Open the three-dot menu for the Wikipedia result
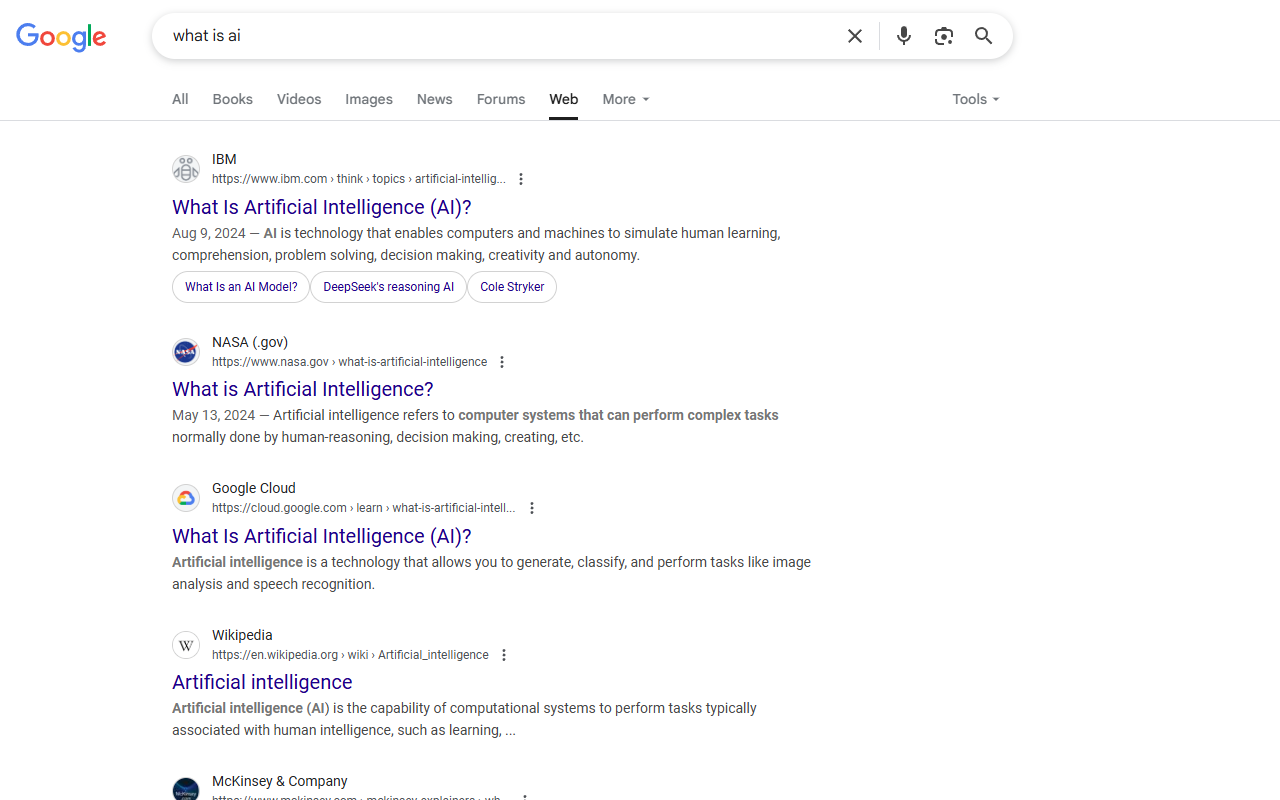 504,654
